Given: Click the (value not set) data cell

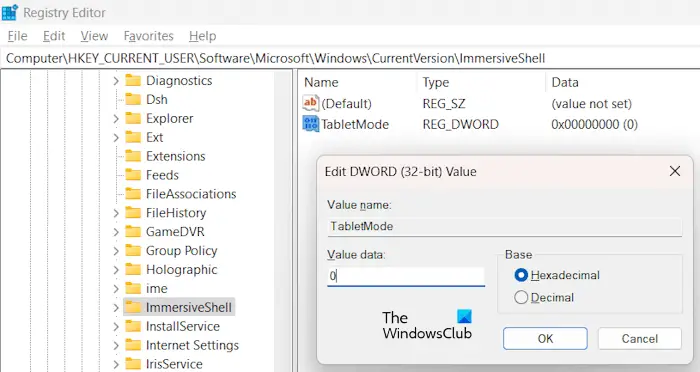Looking at the screenshot, I should [x=592, y=104].
